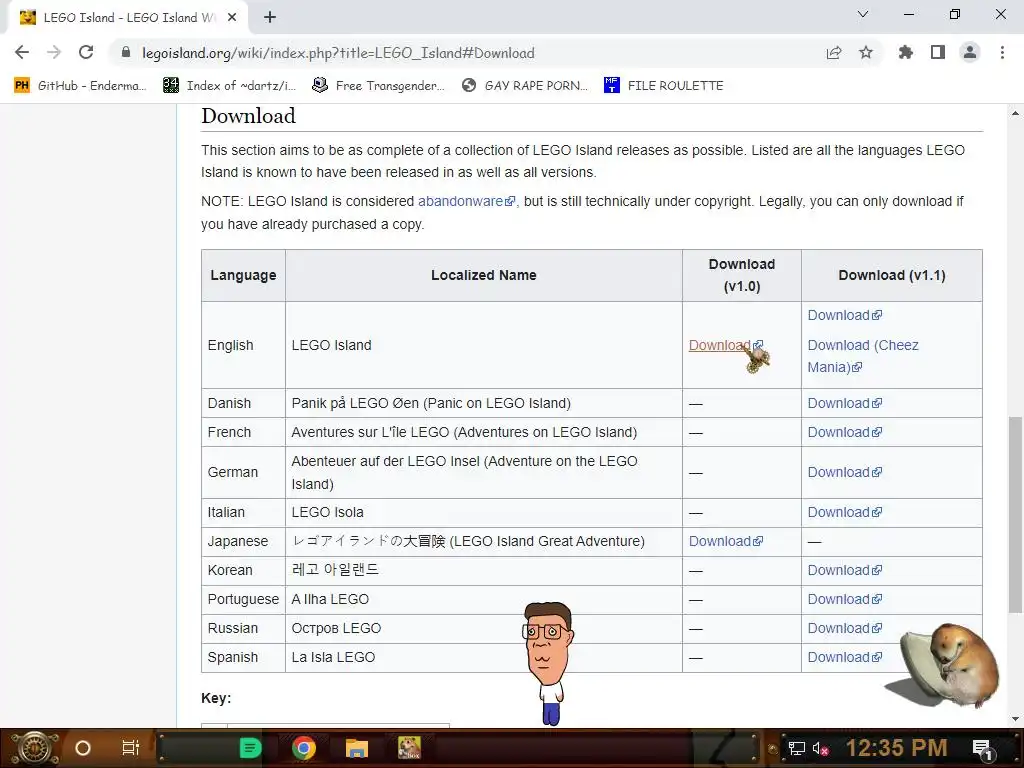The width and height of the screenshot is (1024, 768).
Task: Click the Download section heading
Action: pyautogui.click(x=248, y=116)
